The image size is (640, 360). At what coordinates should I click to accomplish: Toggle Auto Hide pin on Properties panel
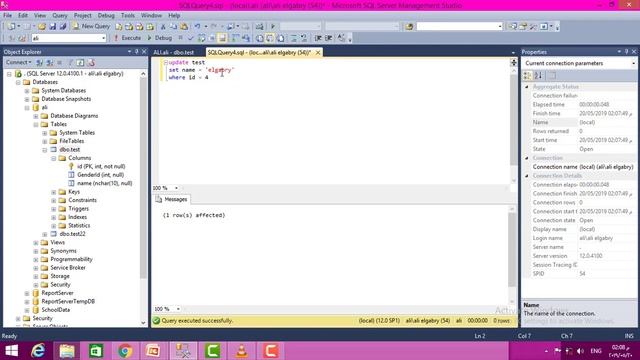tap(627, 52)
